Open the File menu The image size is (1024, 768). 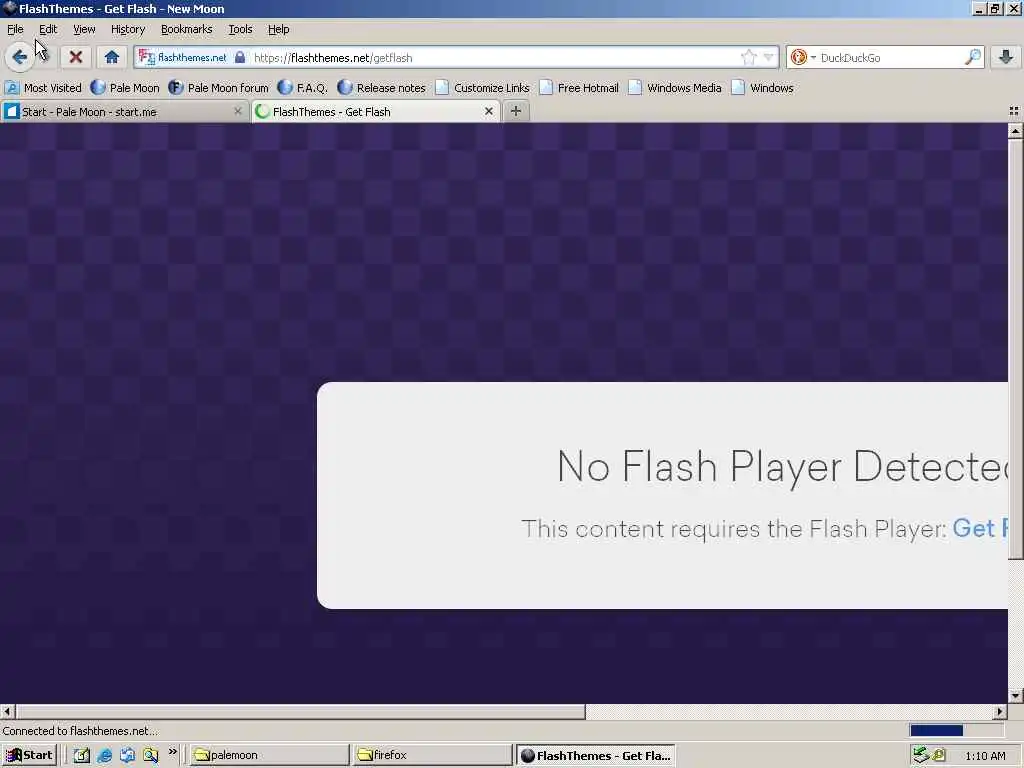point(15,29)
